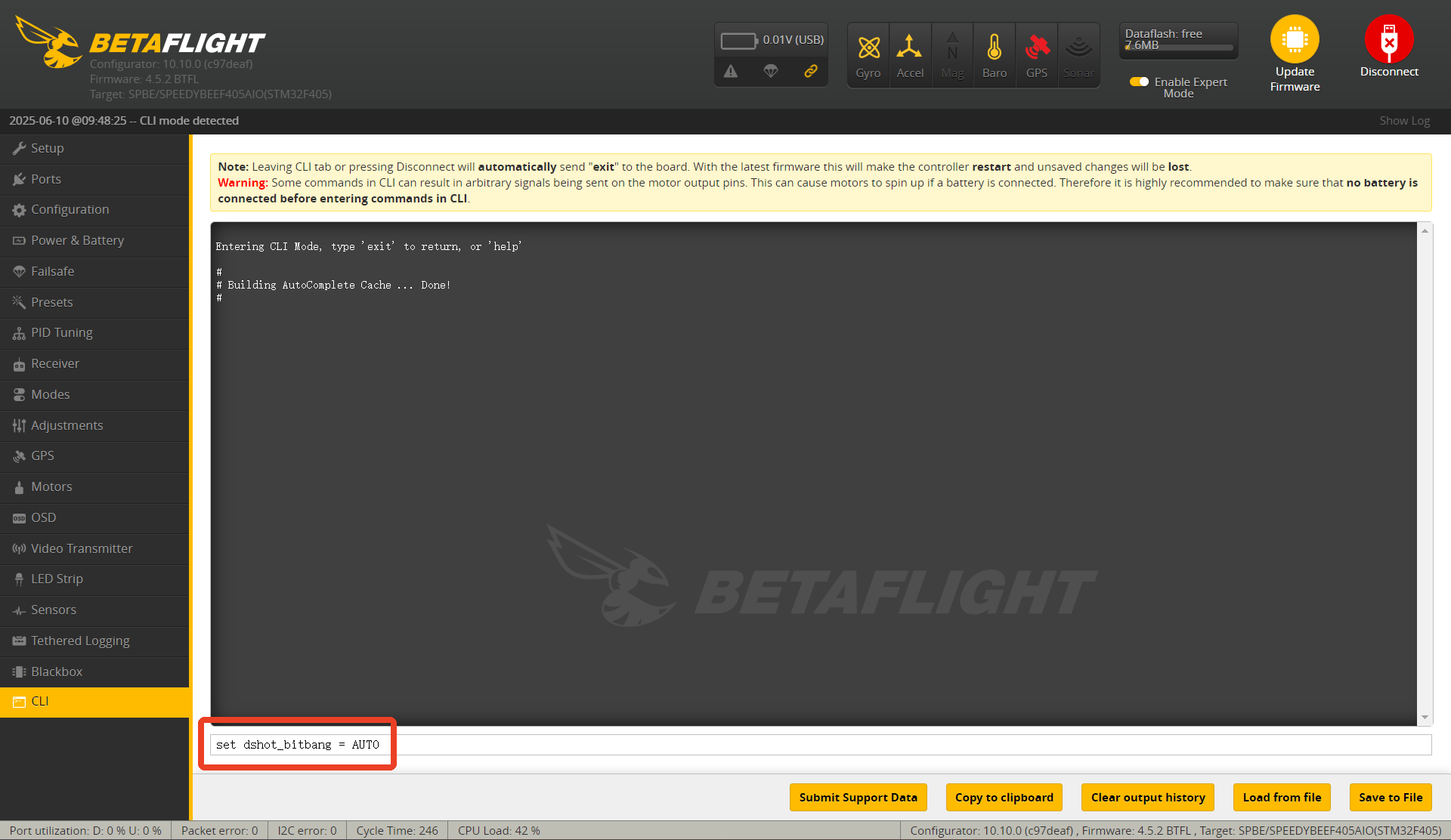The height and width of the screenshot is (840, 1451).
Task: Click the failsafe parachute status icon
Action: pyautogui.click(x=771, y=71)
